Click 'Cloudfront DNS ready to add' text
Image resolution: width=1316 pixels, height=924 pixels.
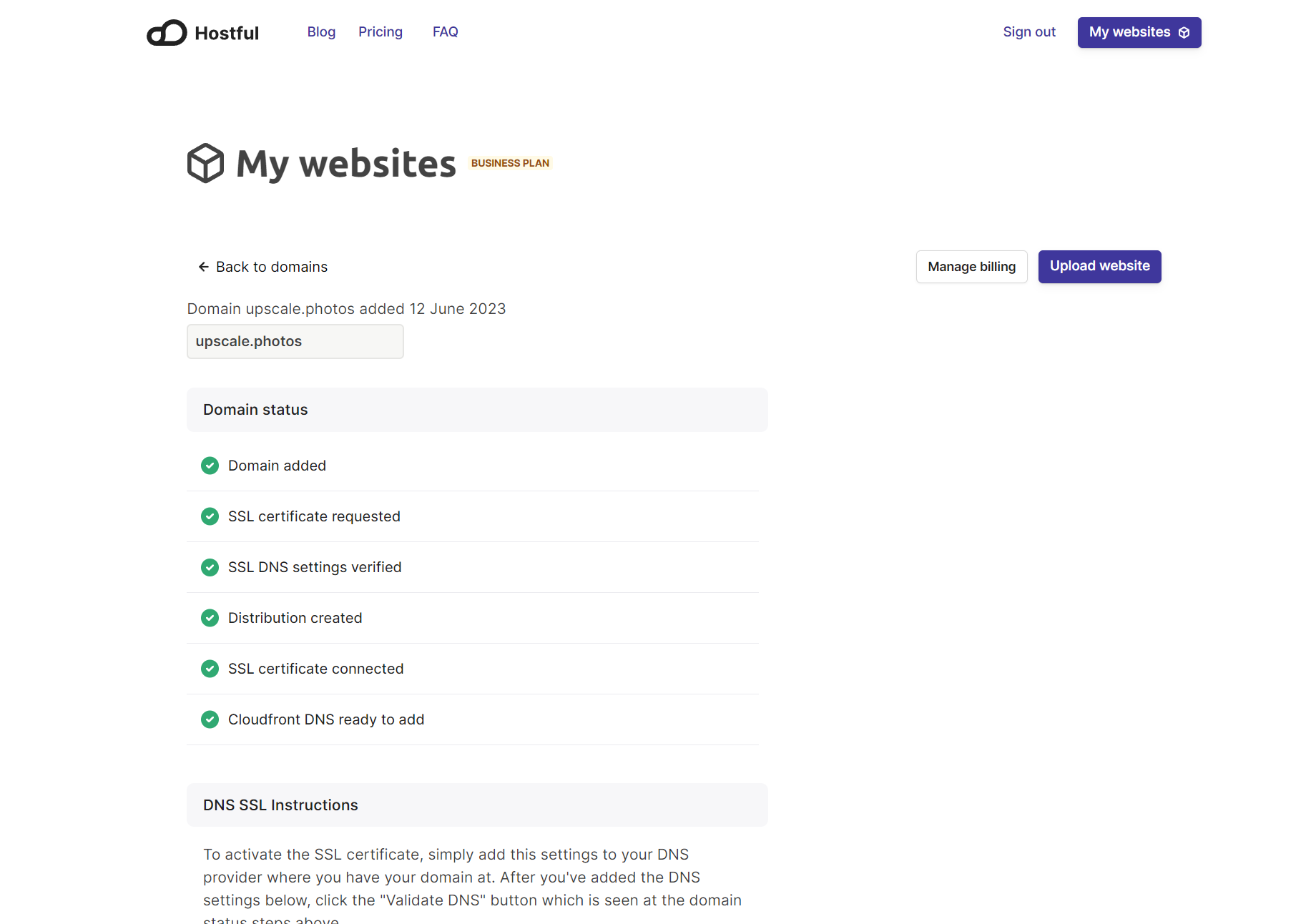[326, 719]
